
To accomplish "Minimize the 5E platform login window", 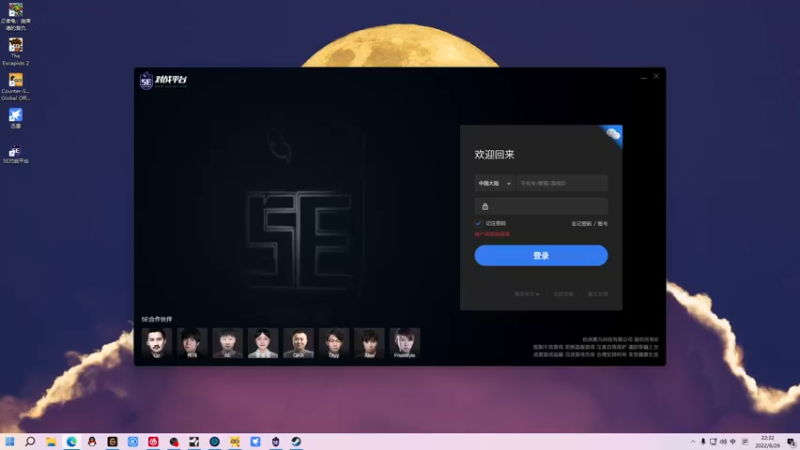I will (643, 77).
